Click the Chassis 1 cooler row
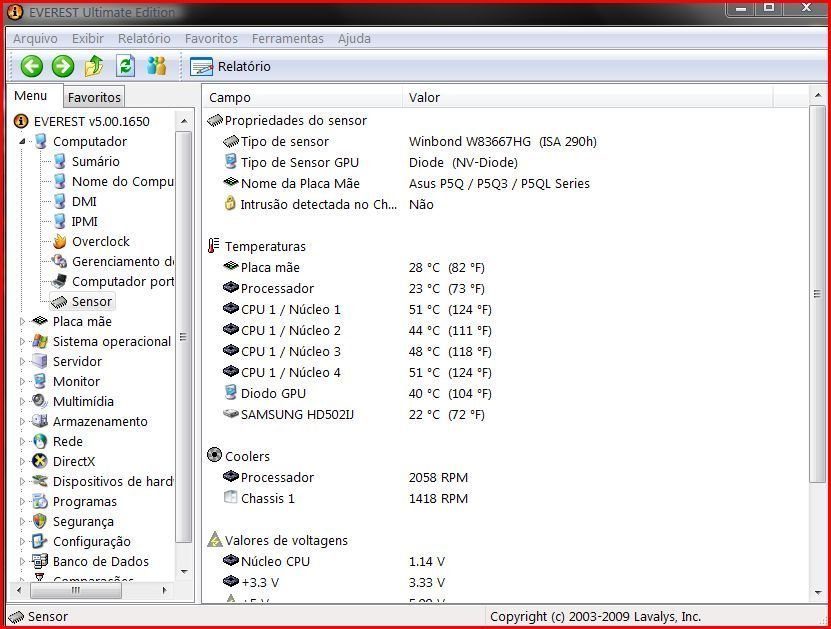The image size is (831, 629). coord(346,499)
